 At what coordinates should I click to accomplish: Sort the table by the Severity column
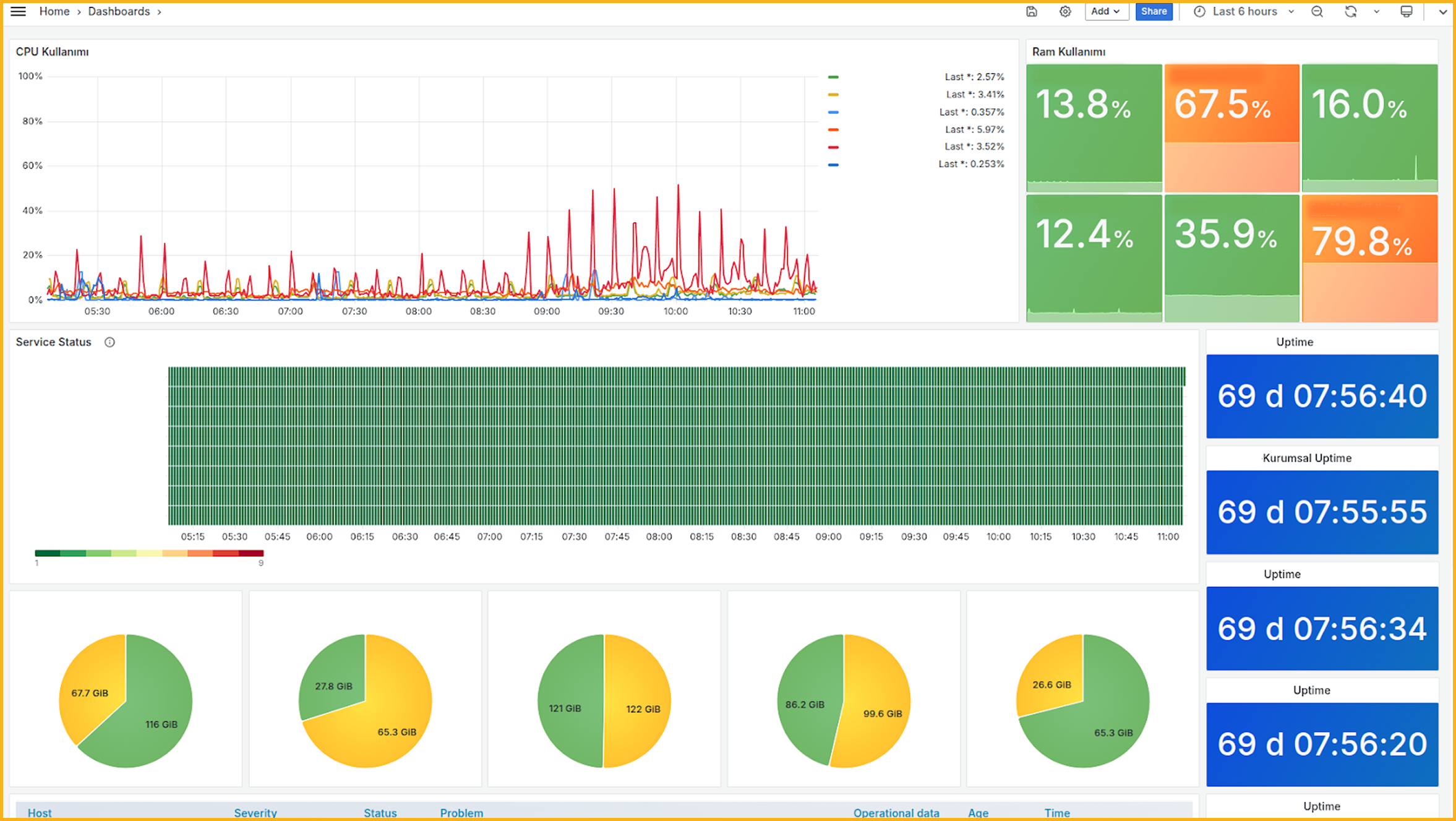[x=255, y=813]
